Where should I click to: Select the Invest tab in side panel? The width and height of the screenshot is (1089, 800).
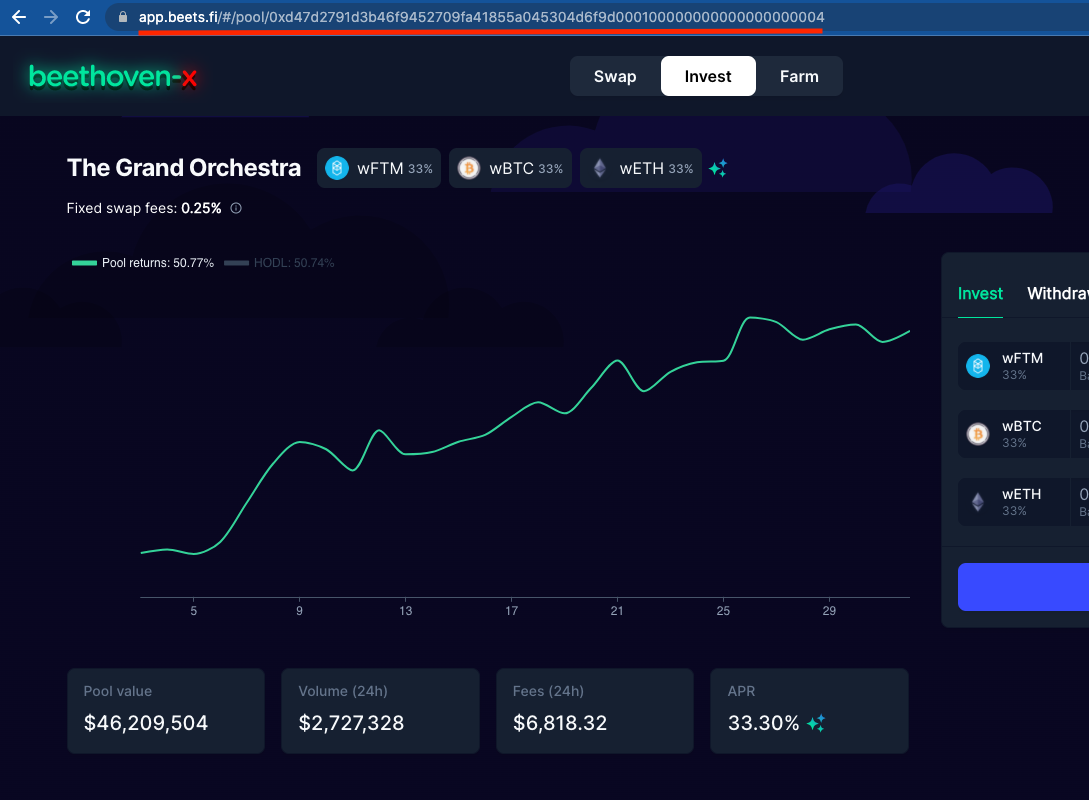click(x=980, y=294)
